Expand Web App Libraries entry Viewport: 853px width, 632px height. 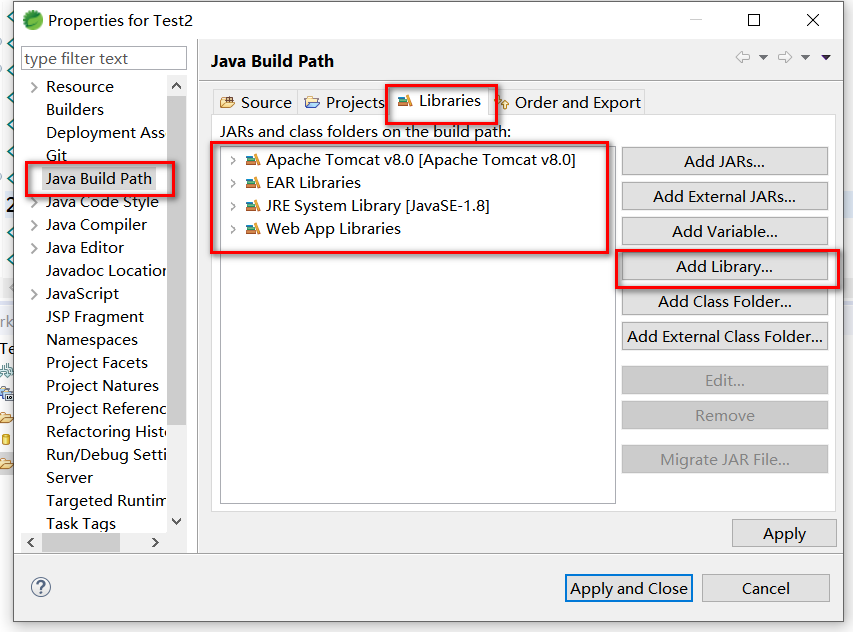[233, 230]
